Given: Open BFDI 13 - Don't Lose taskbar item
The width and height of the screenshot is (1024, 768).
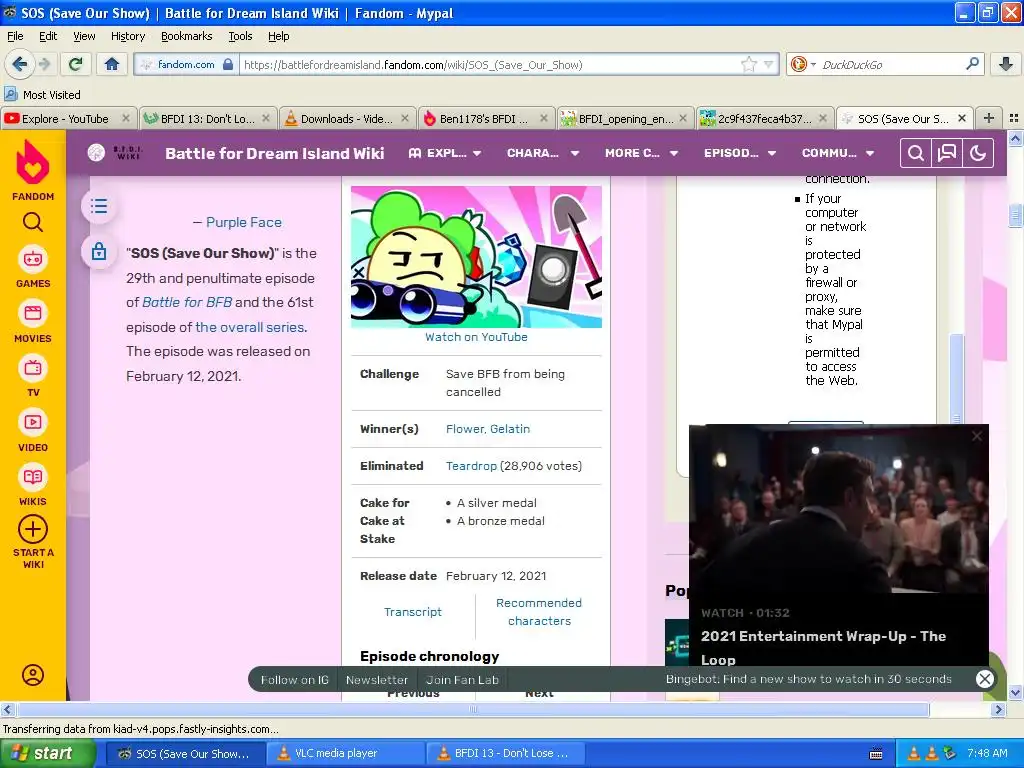Looking at the screenshot, I should tap(505, 753).
